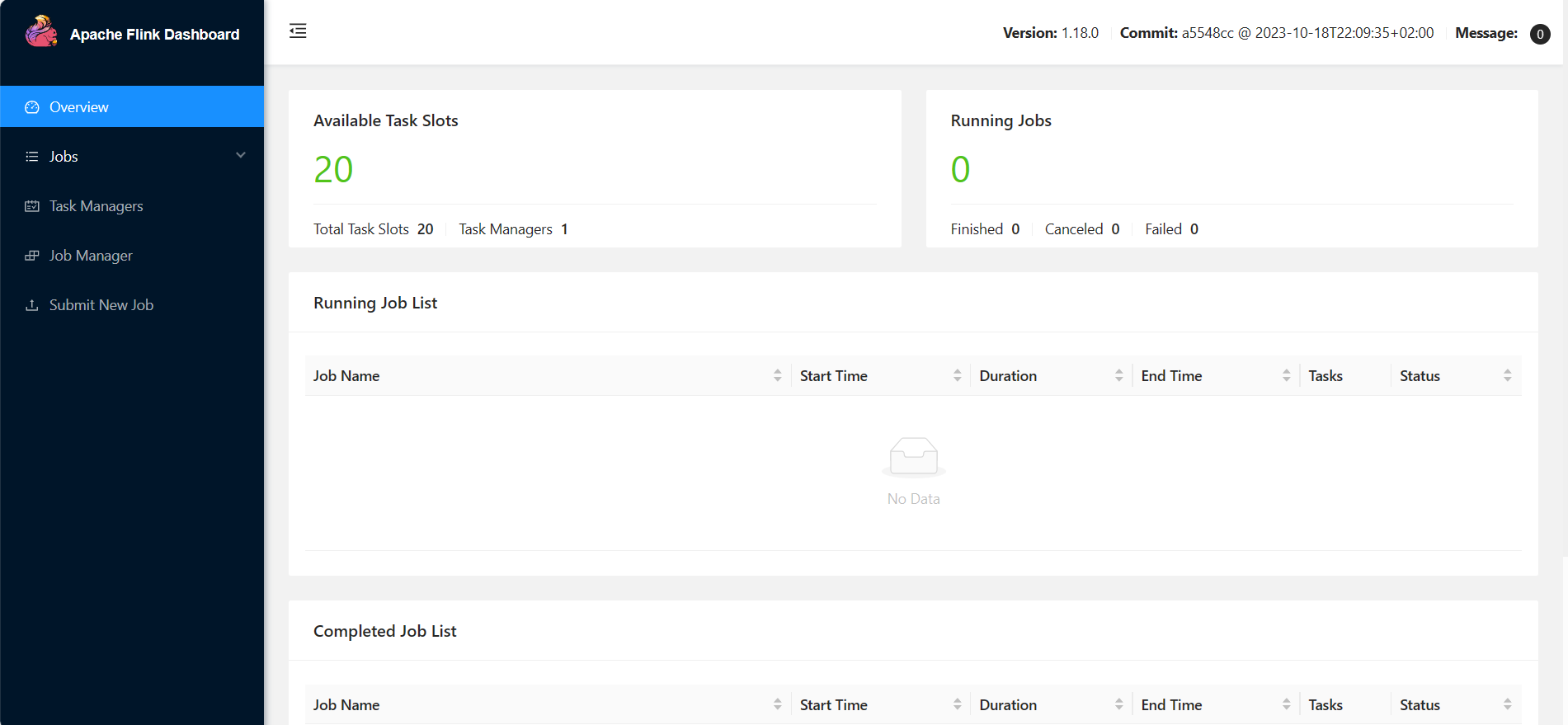Screen dimensions: 1568x725
Task: Click the Overview dashboard icon
Action: (x=32, y=107)
